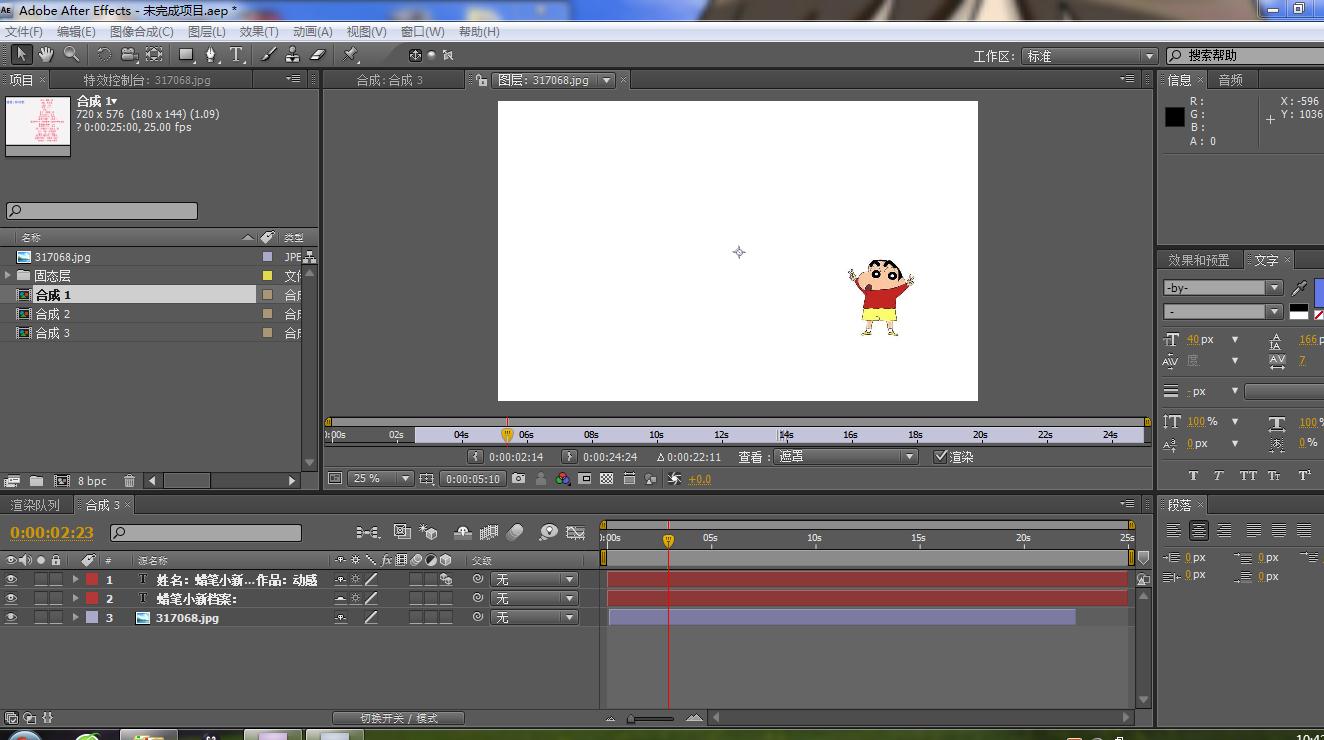Click the exposure value +0.0
Viewport: 1324px width, 740px height.
click(x=700, y=479)
